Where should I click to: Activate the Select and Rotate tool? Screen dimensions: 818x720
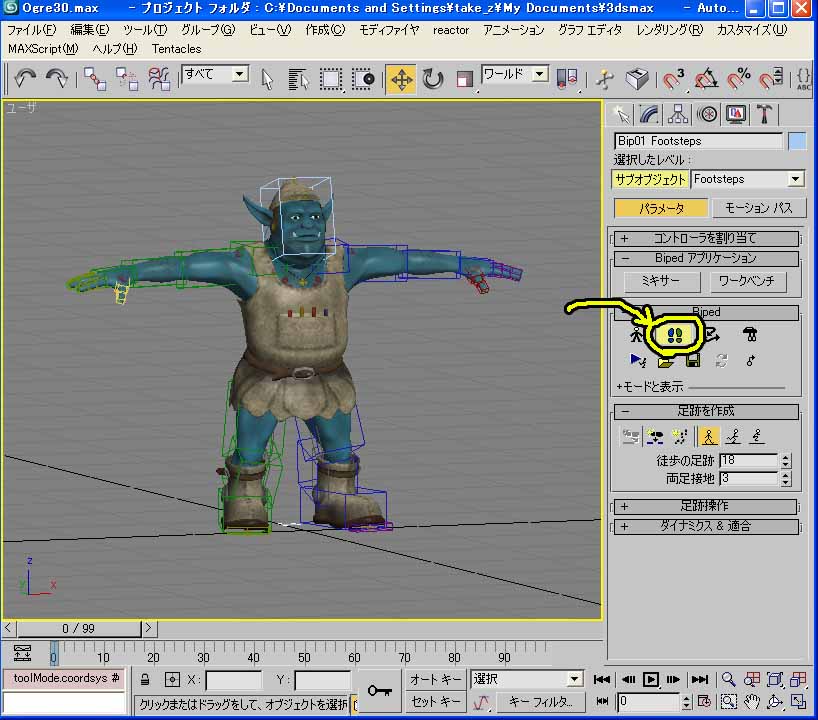click(x=432, y=79)
